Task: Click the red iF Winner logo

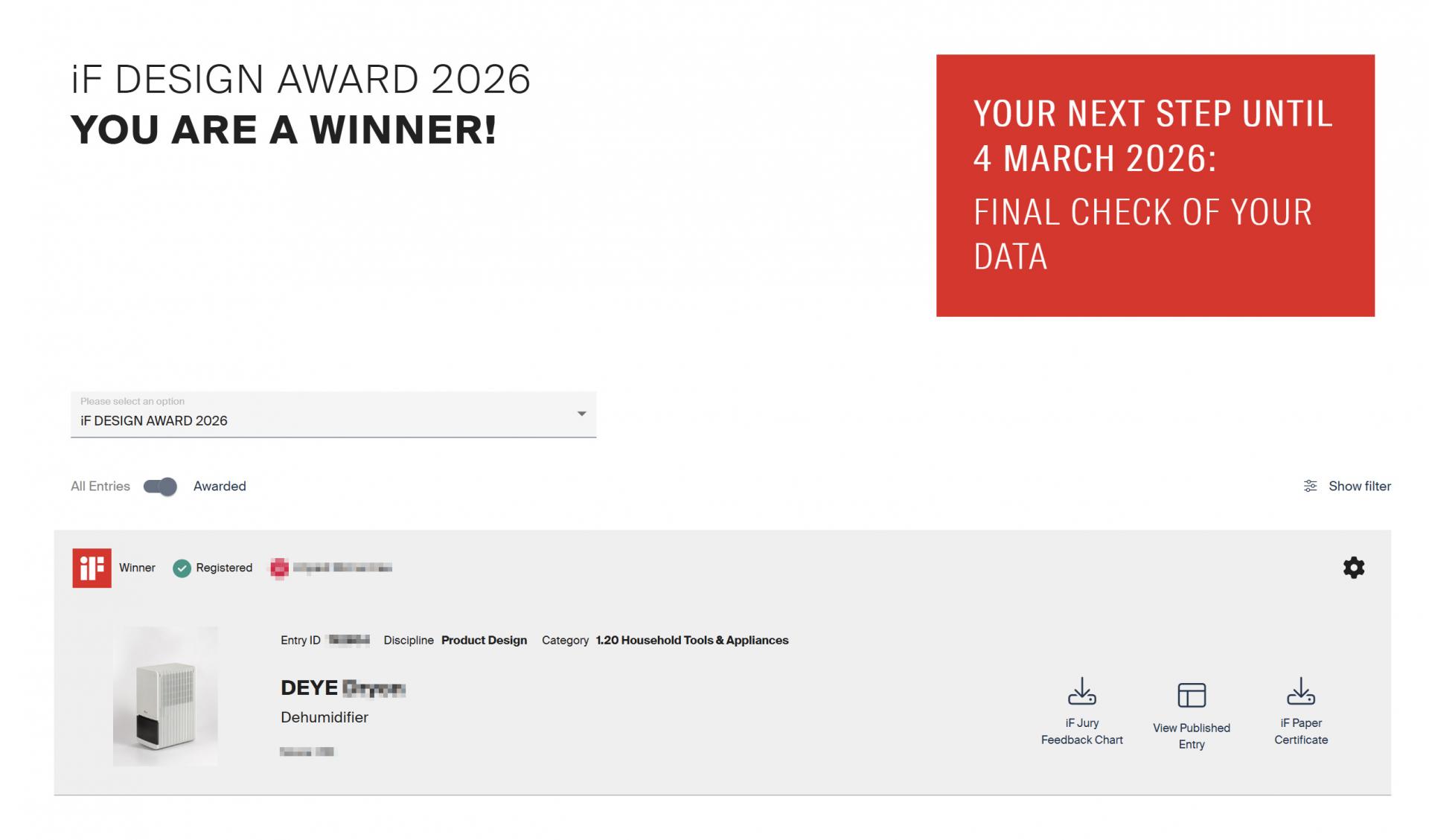Action: [92, 568]
